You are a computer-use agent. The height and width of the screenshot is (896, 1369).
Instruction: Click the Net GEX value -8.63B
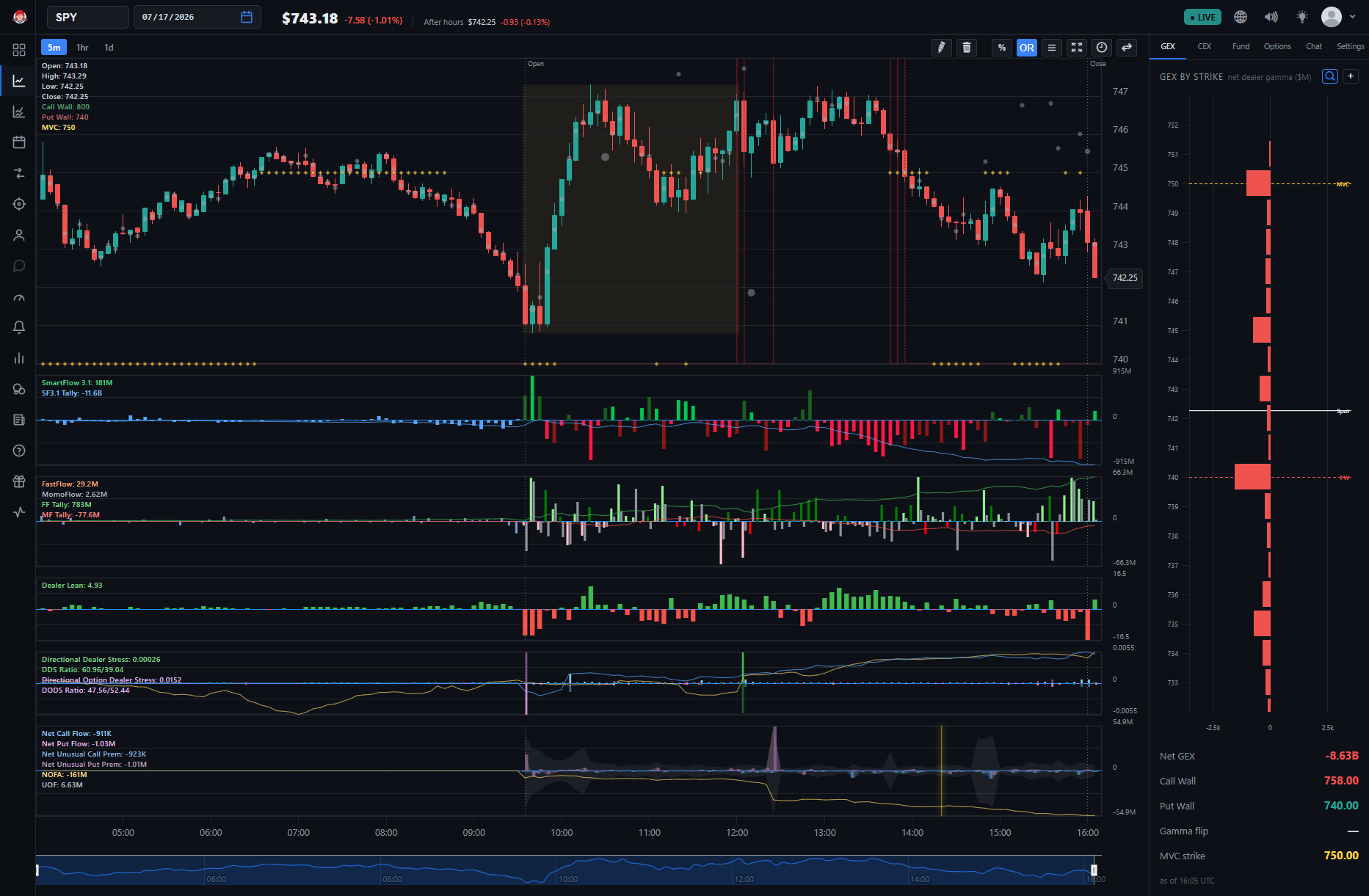point(1342,756)
